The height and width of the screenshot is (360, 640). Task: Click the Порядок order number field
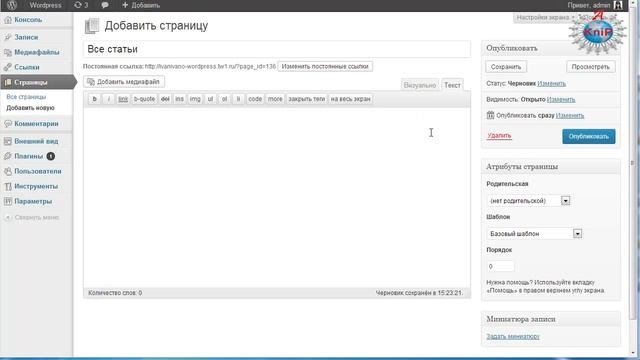pyautogui.click(x=500, y=266)
